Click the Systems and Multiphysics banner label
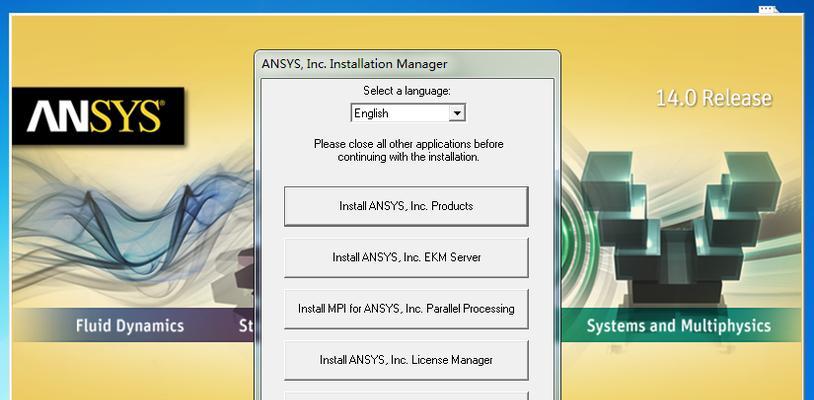Screen dimensions: 814x400 (x=679, y=326)
